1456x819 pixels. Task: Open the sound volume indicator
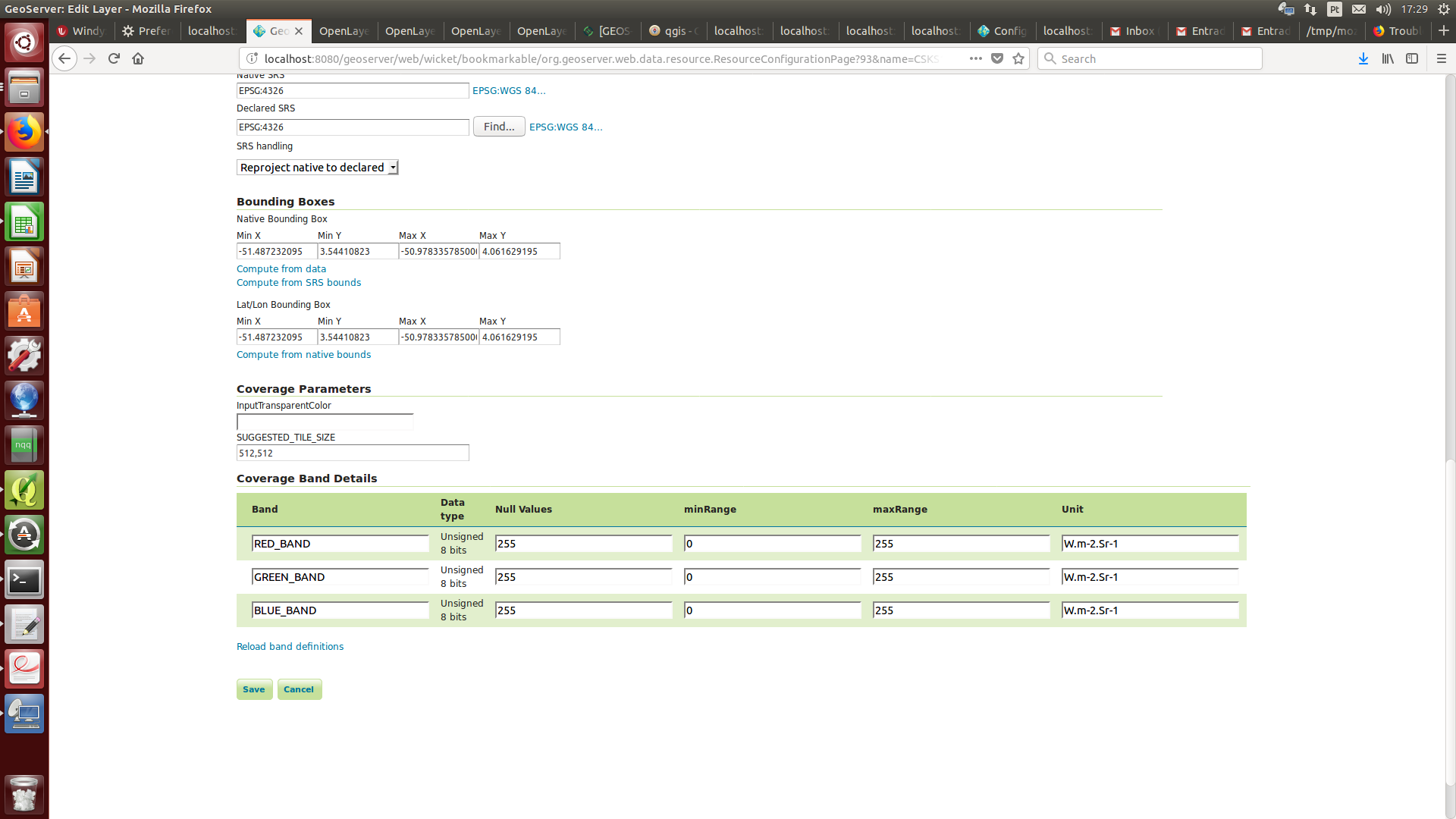tap(1383, 9)
